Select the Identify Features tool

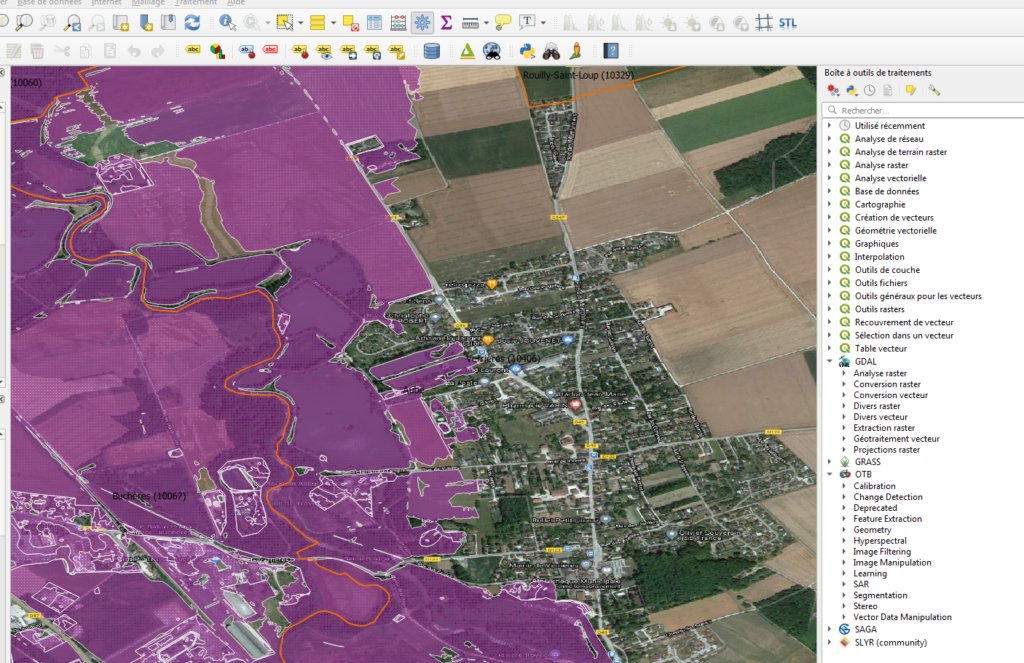pyautogui.click(x=224, y=20)
